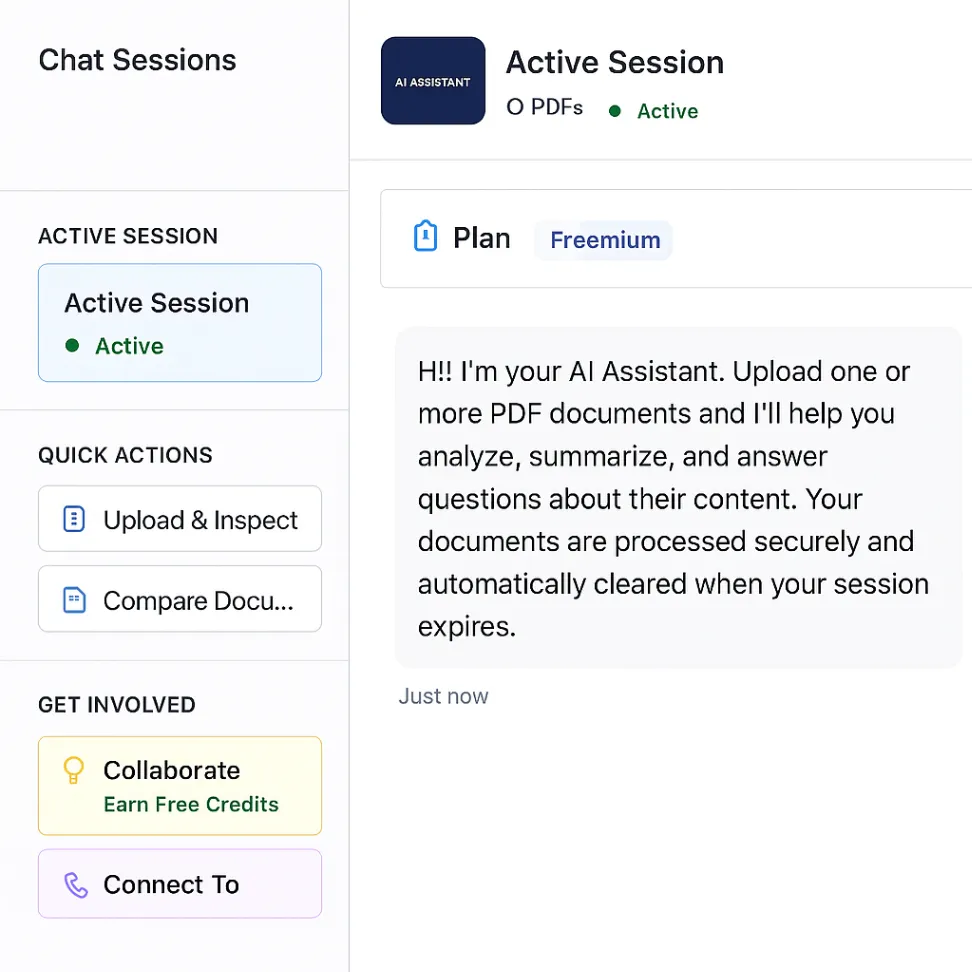
Task: Click the Compare Documents file icon
Action: tap(74, 600)
